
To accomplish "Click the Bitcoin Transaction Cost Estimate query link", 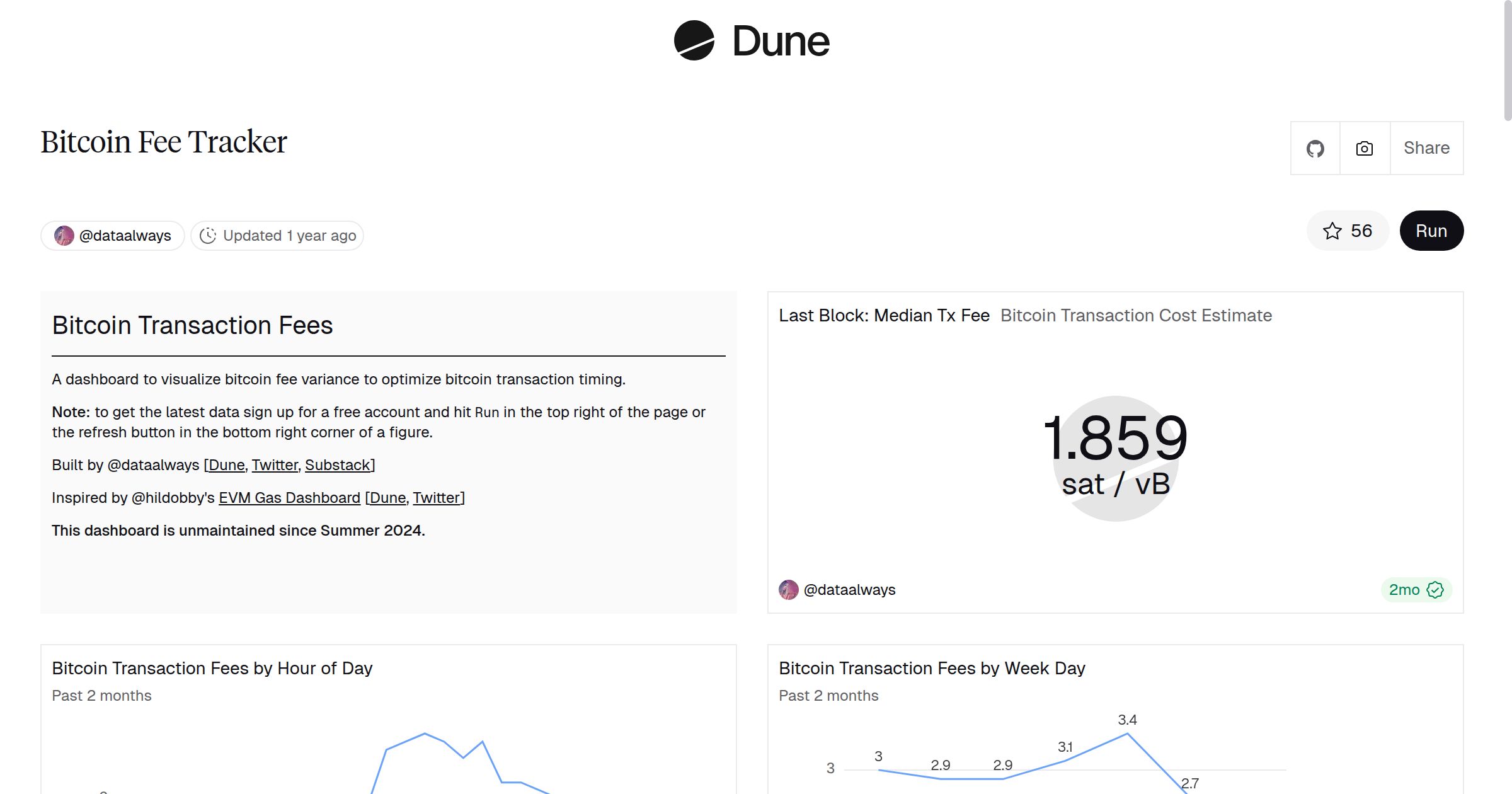I will (x=1136, y=316).
